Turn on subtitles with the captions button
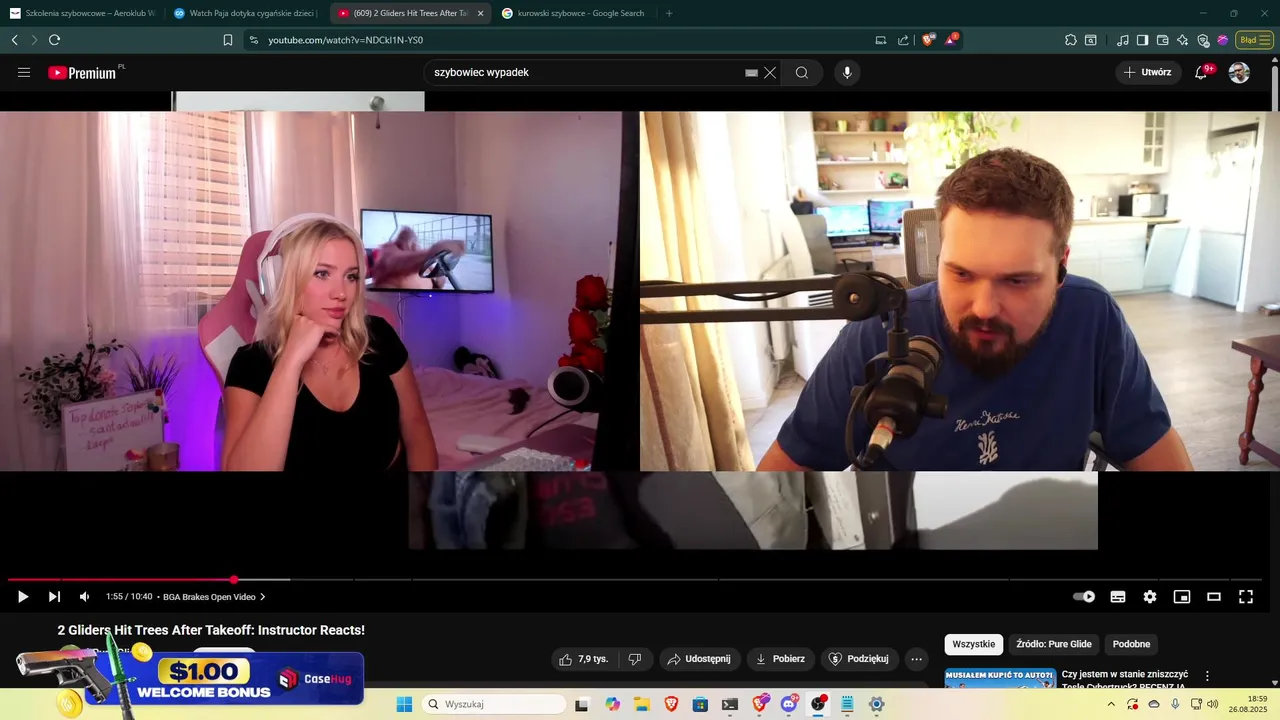Screen dimensions: 1280x720 tap(1118, 597)
